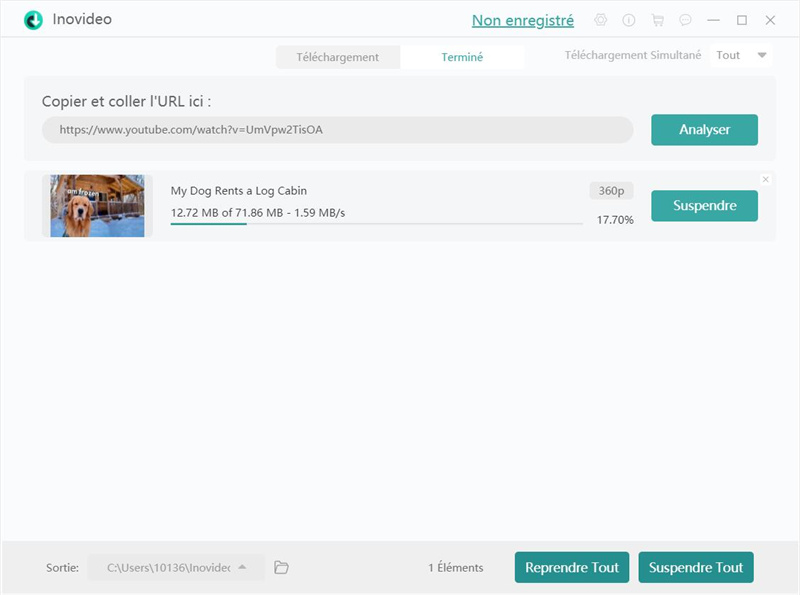Click the dog video thumbnail
The width and height of the screenshot is (800, 595).
click(x=97, y=206)
